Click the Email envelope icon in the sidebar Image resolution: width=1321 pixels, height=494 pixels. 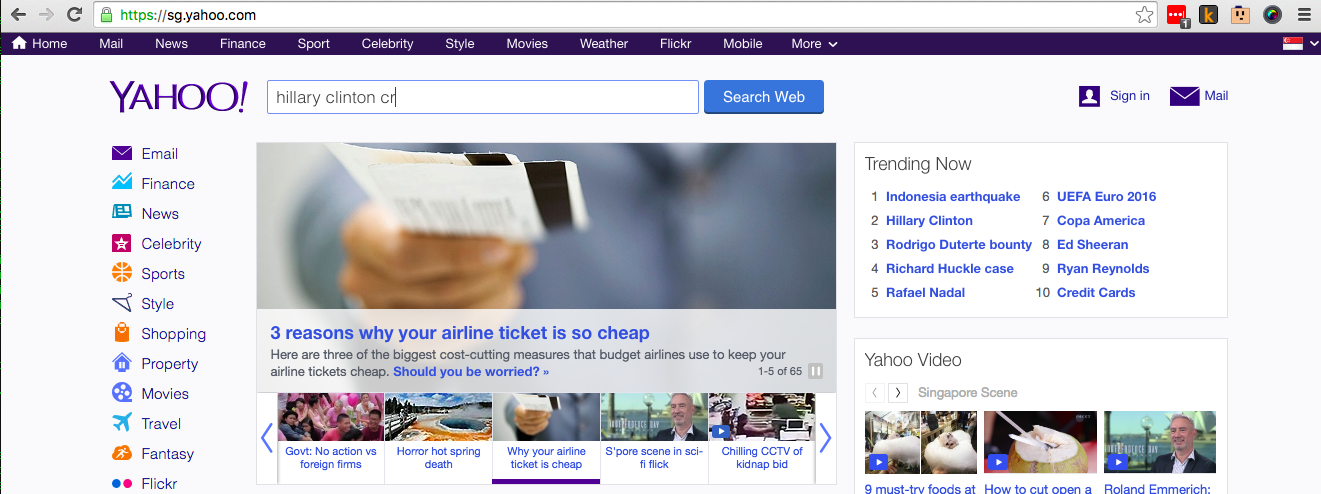tap(122, 153)
